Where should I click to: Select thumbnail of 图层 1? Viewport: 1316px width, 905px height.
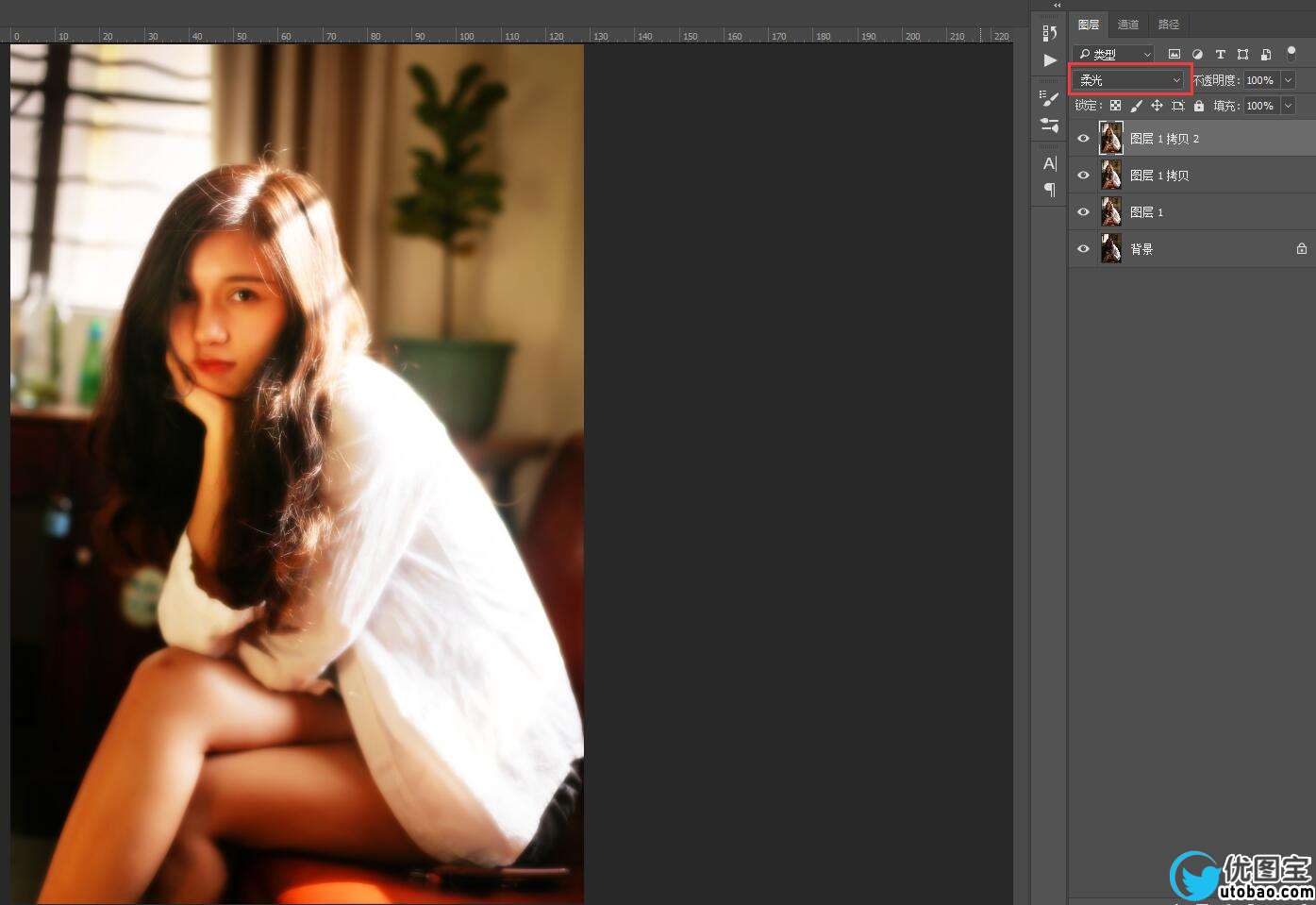click(x=1111, y=212)
